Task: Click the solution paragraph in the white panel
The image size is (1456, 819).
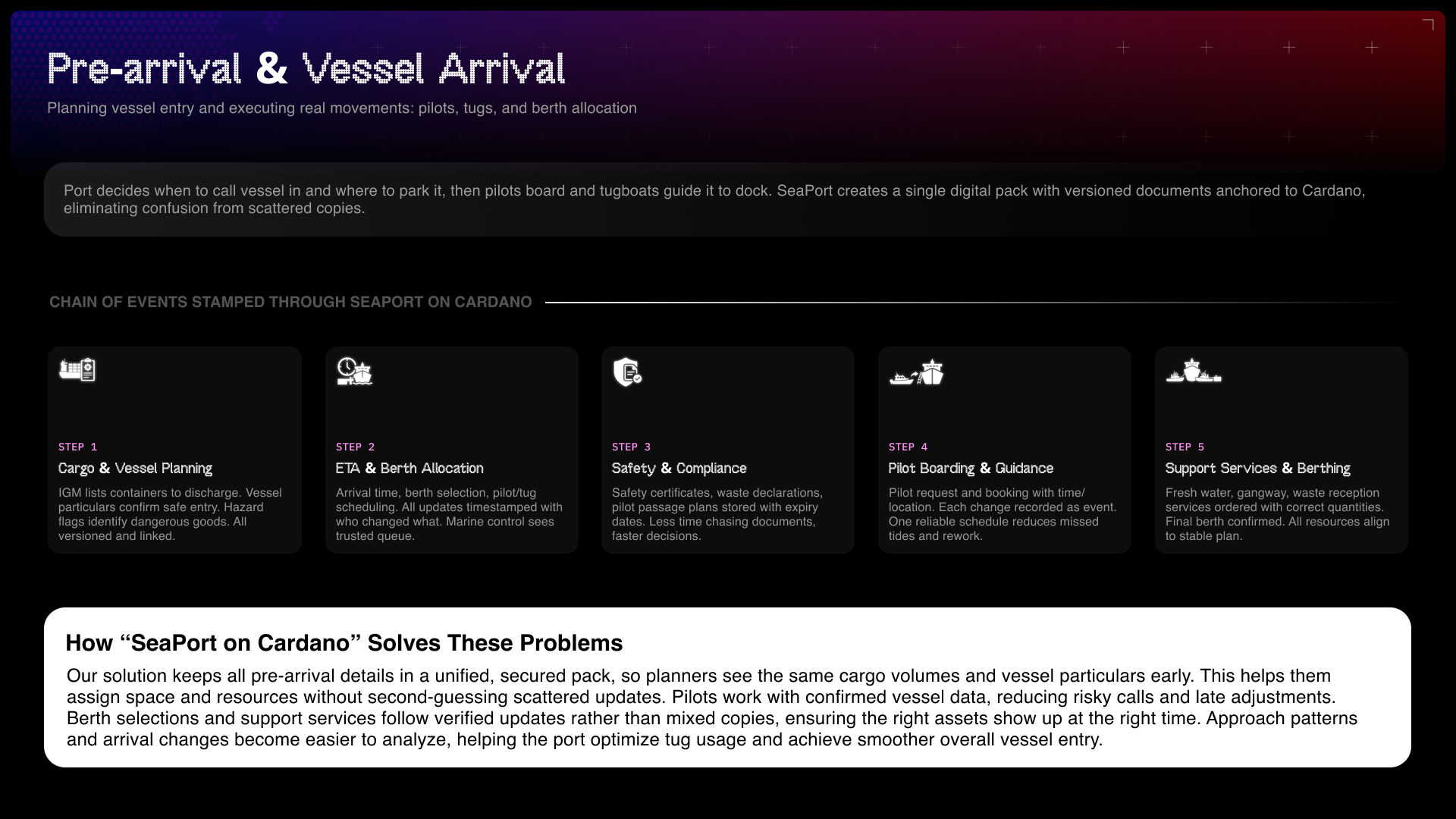Action: (711, 708)
